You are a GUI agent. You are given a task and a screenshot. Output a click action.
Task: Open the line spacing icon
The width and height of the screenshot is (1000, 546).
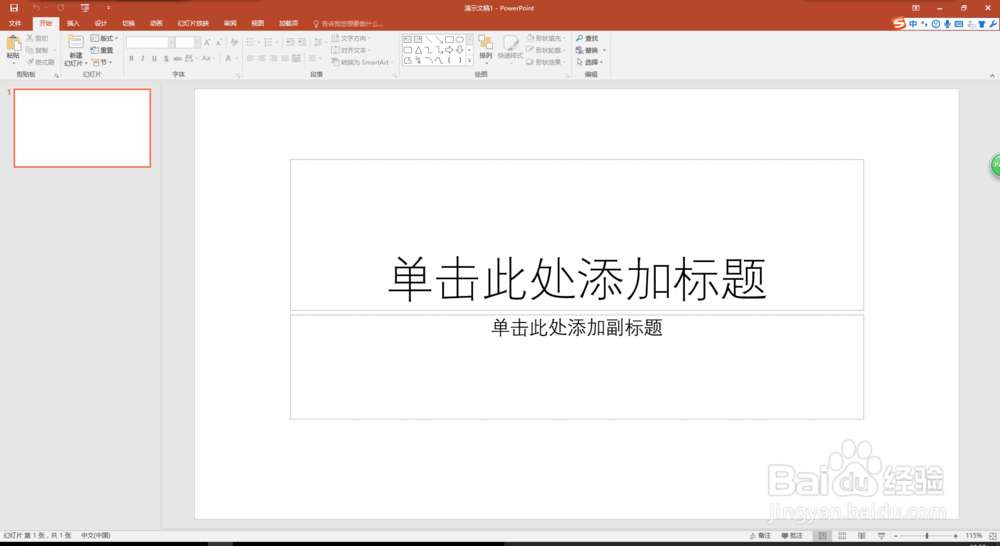pyautogui.click(x=320, y=42)
